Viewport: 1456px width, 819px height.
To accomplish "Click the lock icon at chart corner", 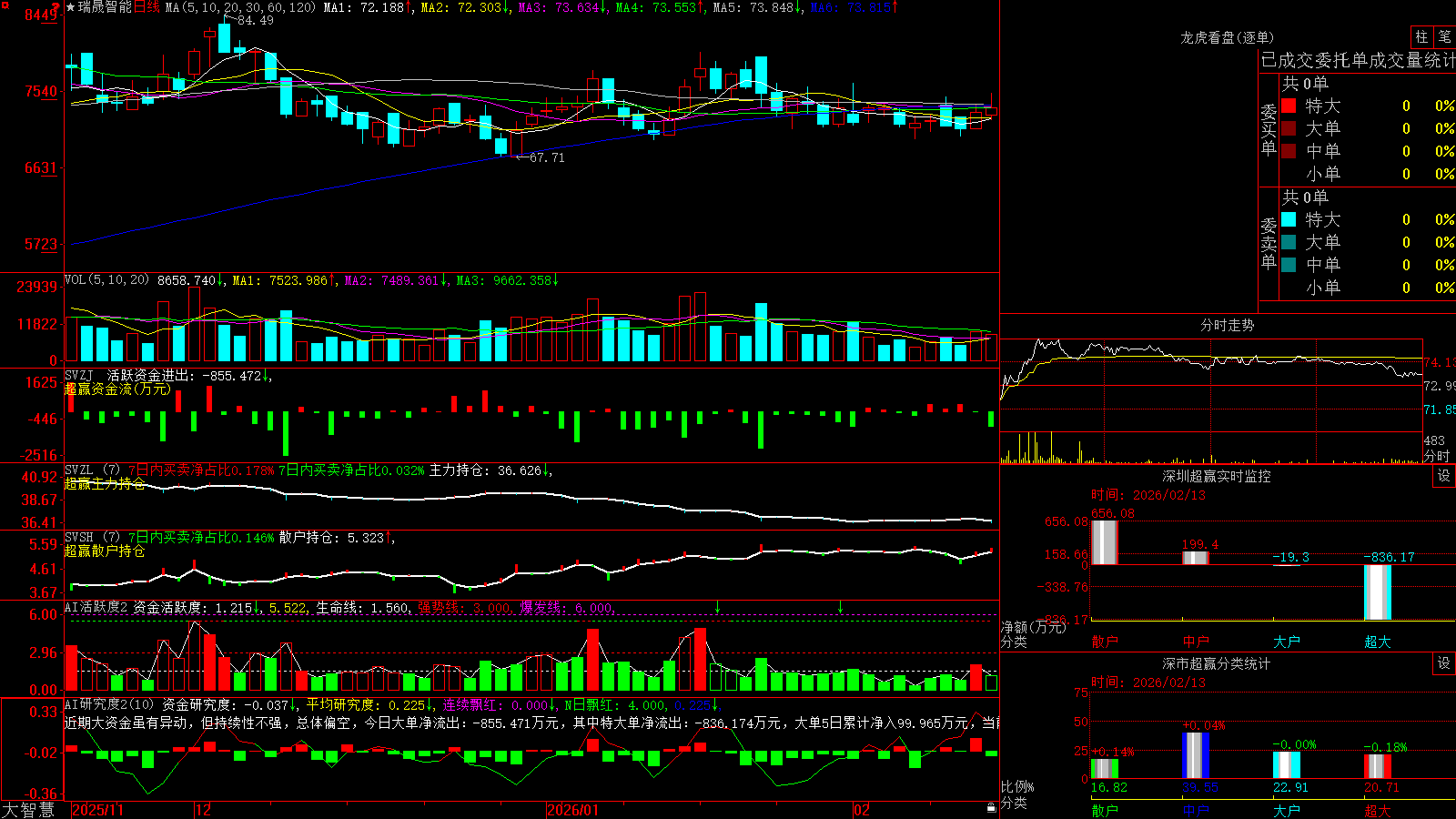I will [991, 808].
